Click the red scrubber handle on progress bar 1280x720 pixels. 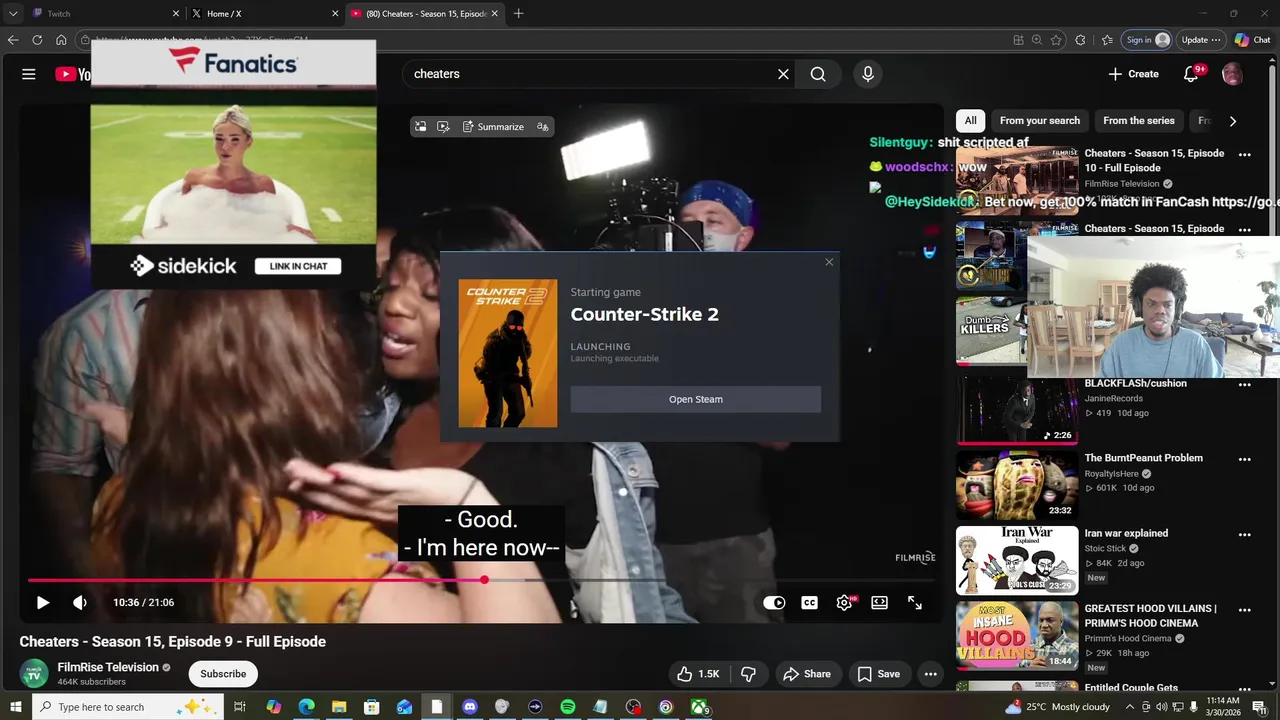click(484, 580)
